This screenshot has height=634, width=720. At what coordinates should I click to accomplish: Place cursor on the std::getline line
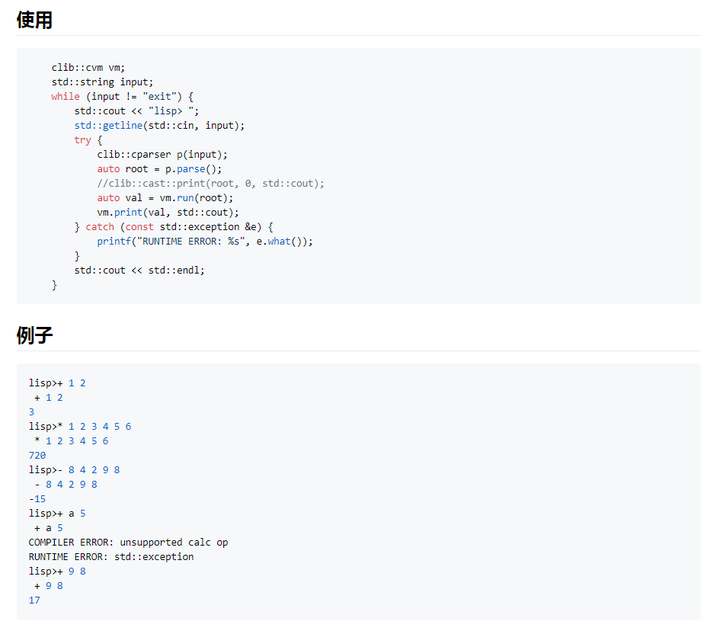[159, 126]
